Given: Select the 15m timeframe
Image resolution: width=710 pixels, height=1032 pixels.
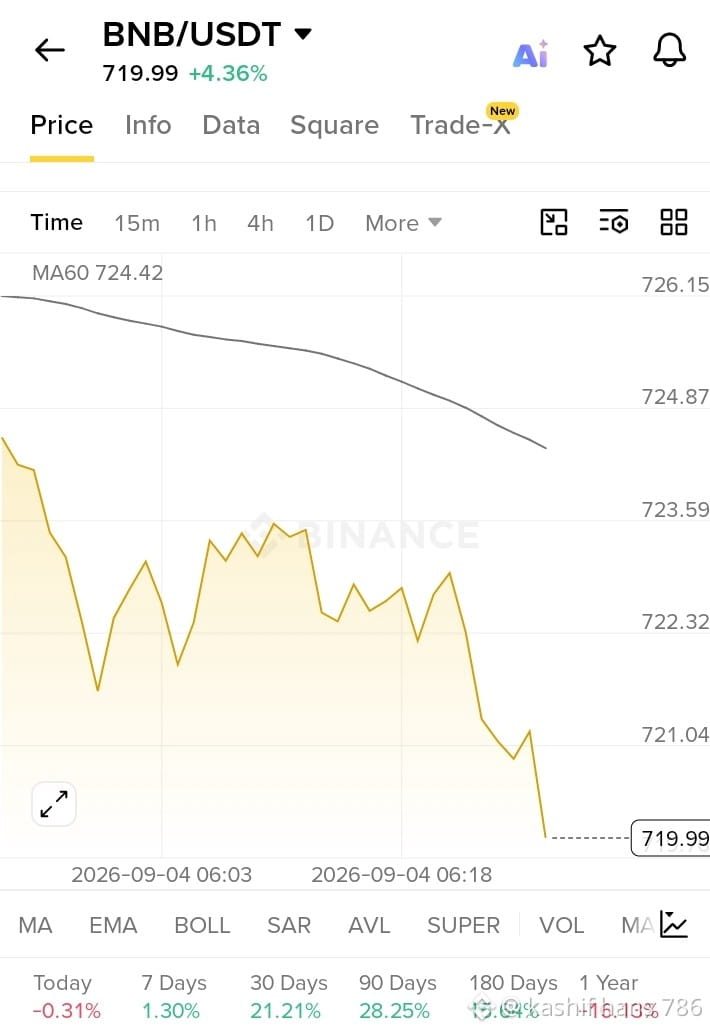Looking at the screenshot, I should [x=137, y=223].
